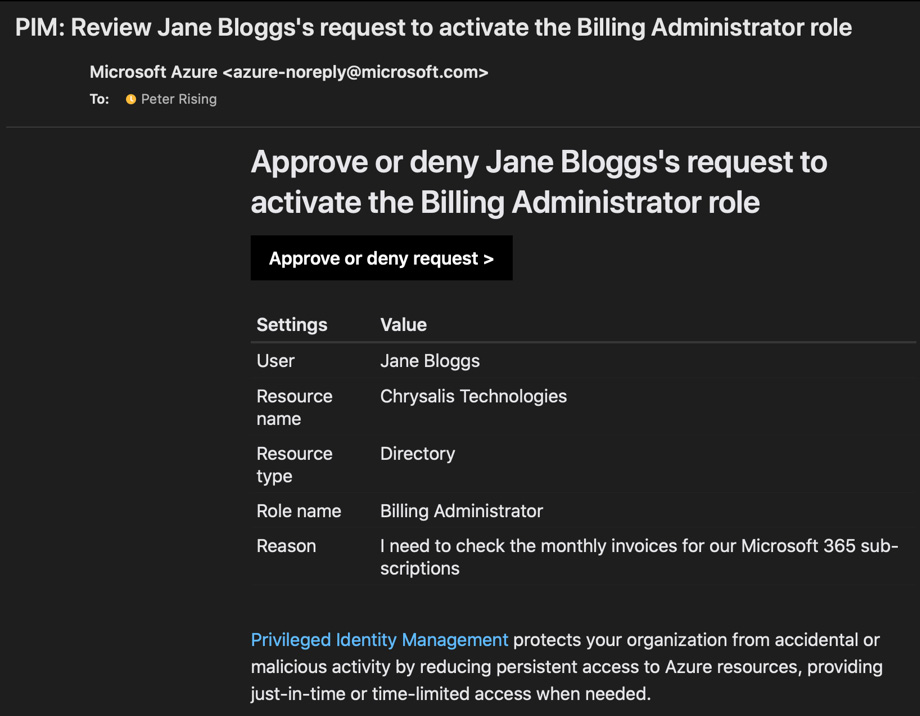This screenshot has width=920, height=716.
Task: Click the large Approve or deny heading
Action: pos(539,182)
